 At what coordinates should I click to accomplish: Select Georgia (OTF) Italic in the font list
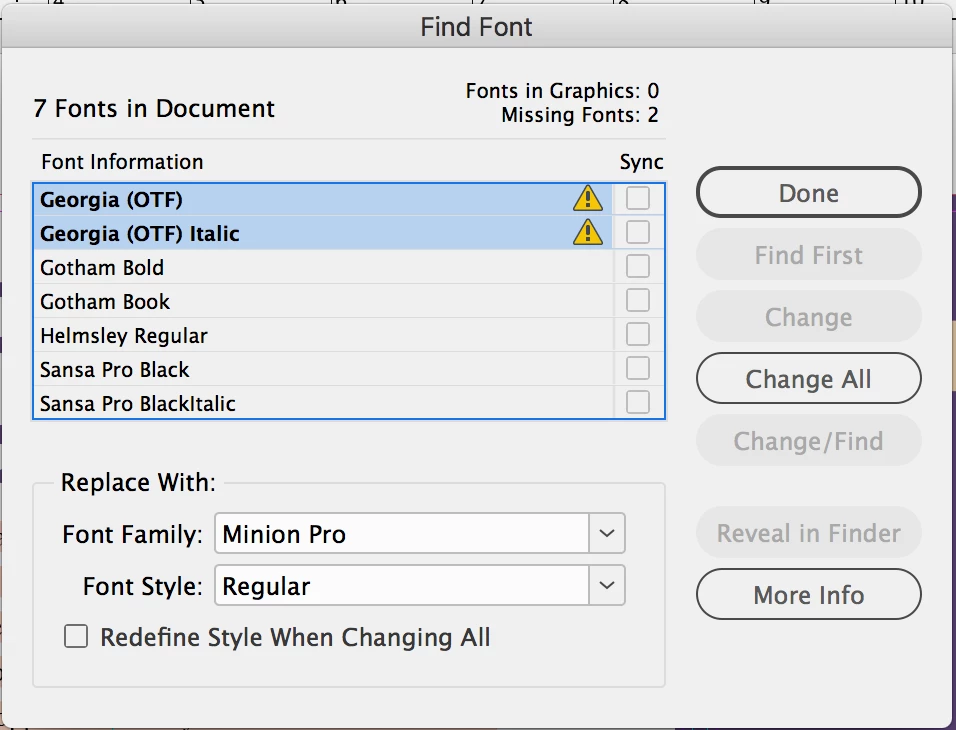[x=323, y=233]
